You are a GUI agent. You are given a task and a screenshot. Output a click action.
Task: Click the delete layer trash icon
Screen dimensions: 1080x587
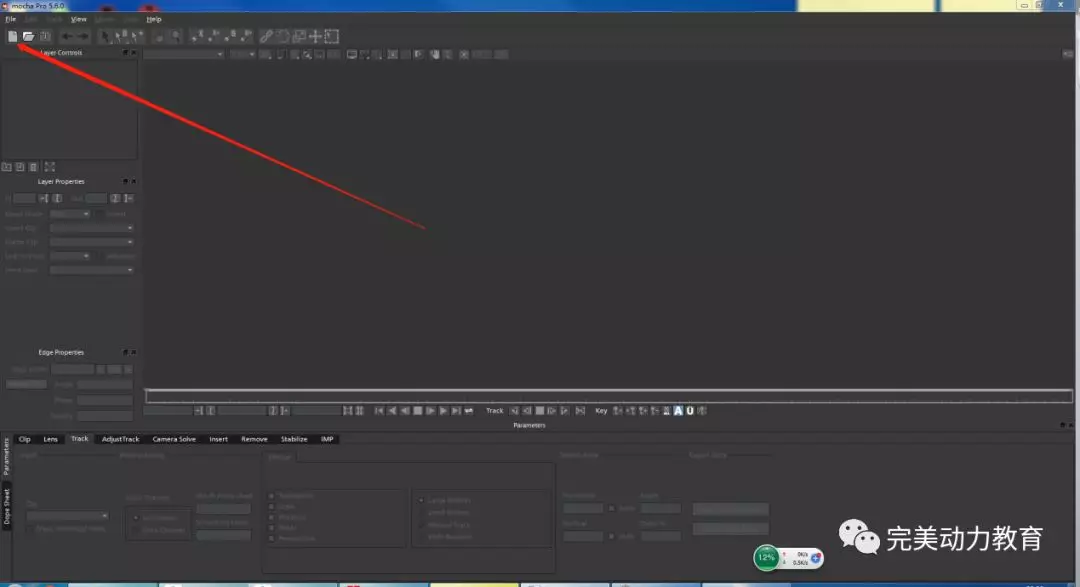pos(33,167)
